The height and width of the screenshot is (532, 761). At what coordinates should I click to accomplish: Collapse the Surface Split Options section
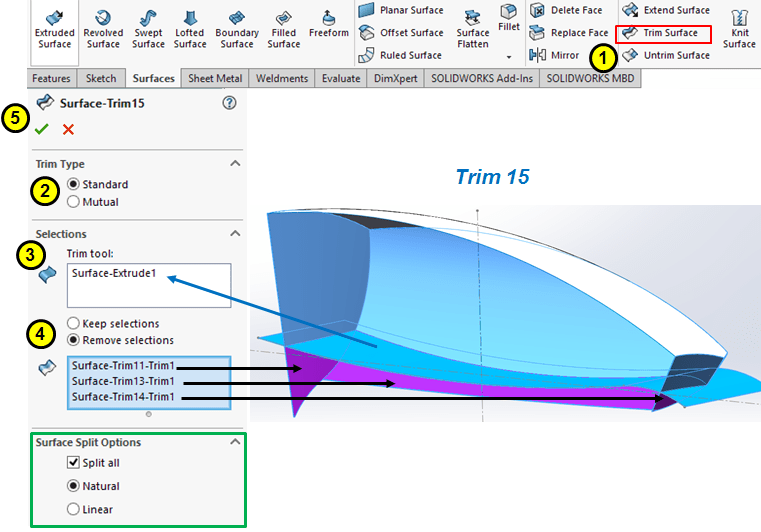(x=235, y=442)
